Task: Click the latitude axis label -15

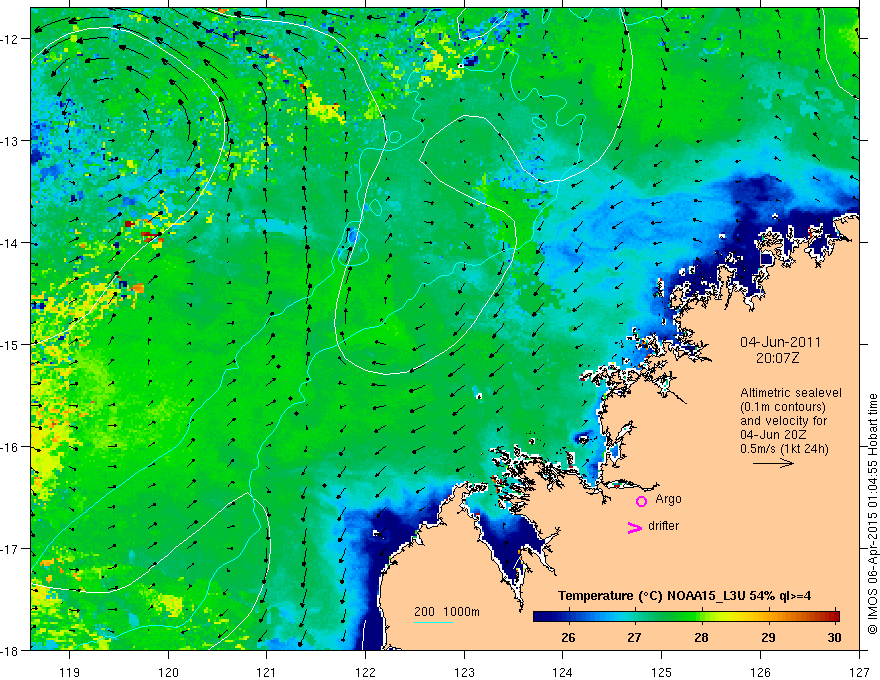Action: pyautogui.click(x=11, y=344)
